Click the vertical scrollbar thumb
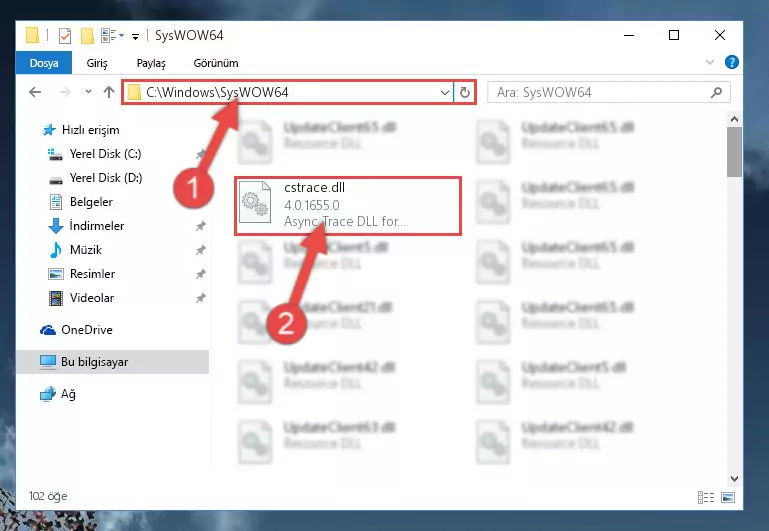The image size is (769, 531). tap(734, 152)
